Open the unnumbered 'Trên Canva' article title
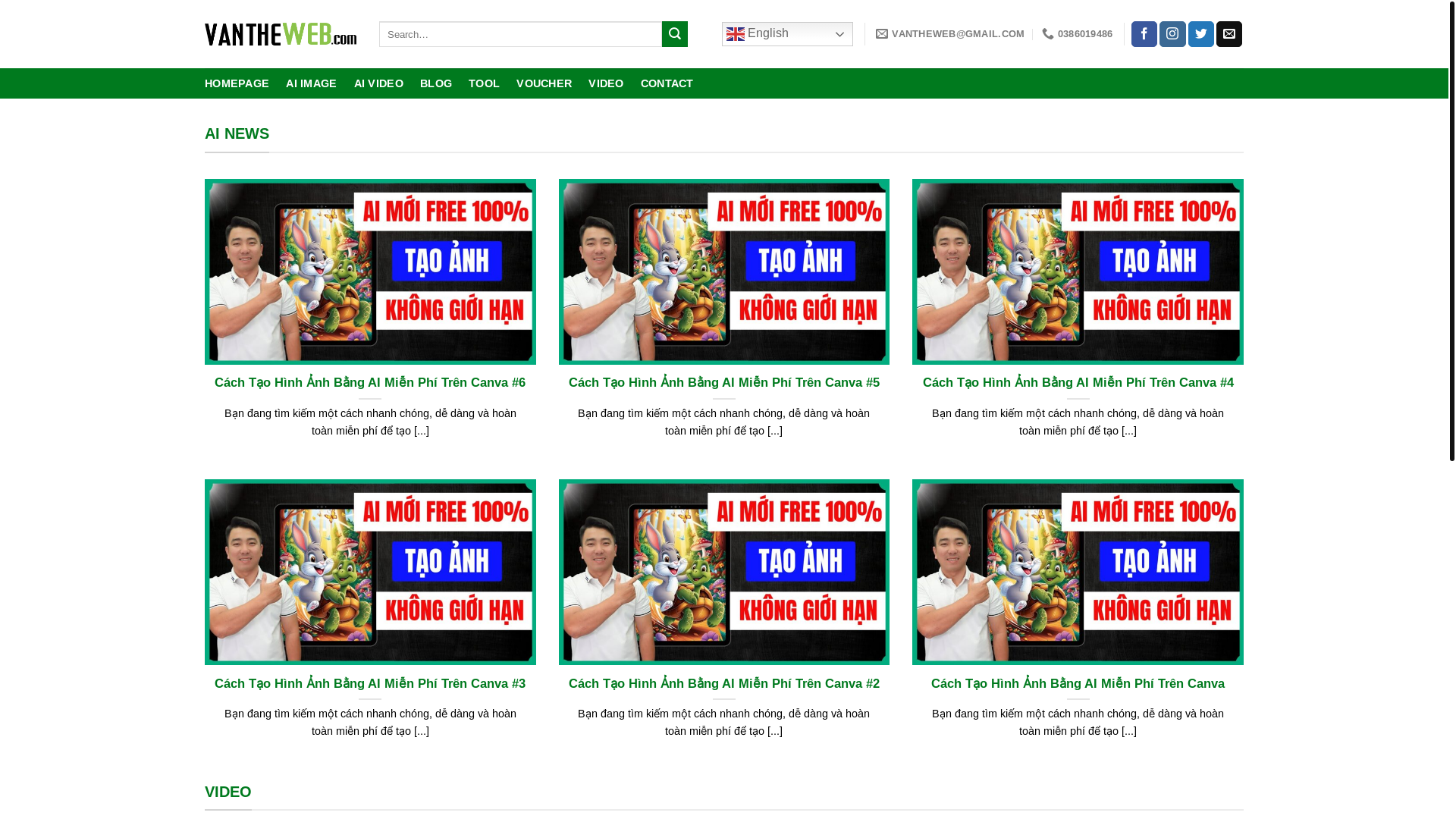Viewport: 1456px width, 819px height. (x=1078, y=684)
